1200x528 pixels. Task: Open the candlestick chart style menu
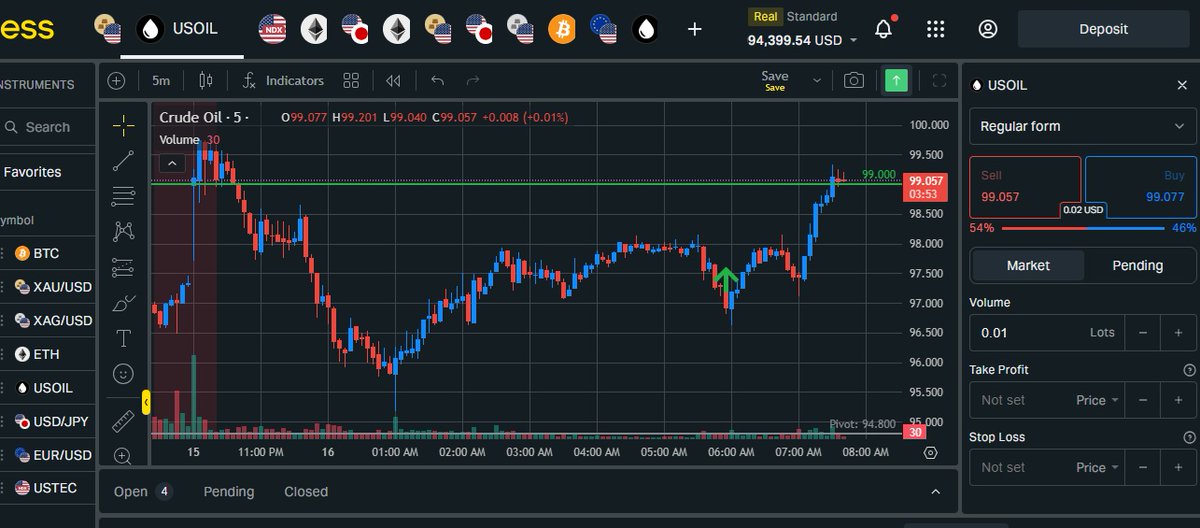click(x=207, y=80)
